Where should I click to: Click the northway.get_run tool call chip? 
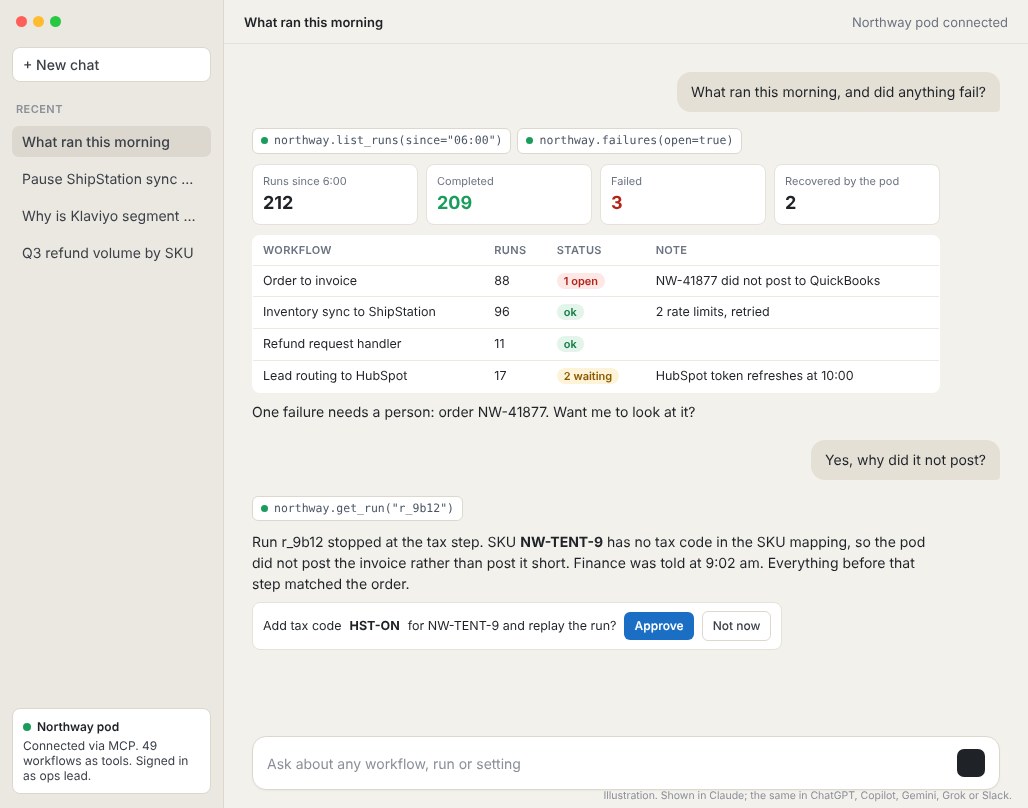tap(357, 508)
